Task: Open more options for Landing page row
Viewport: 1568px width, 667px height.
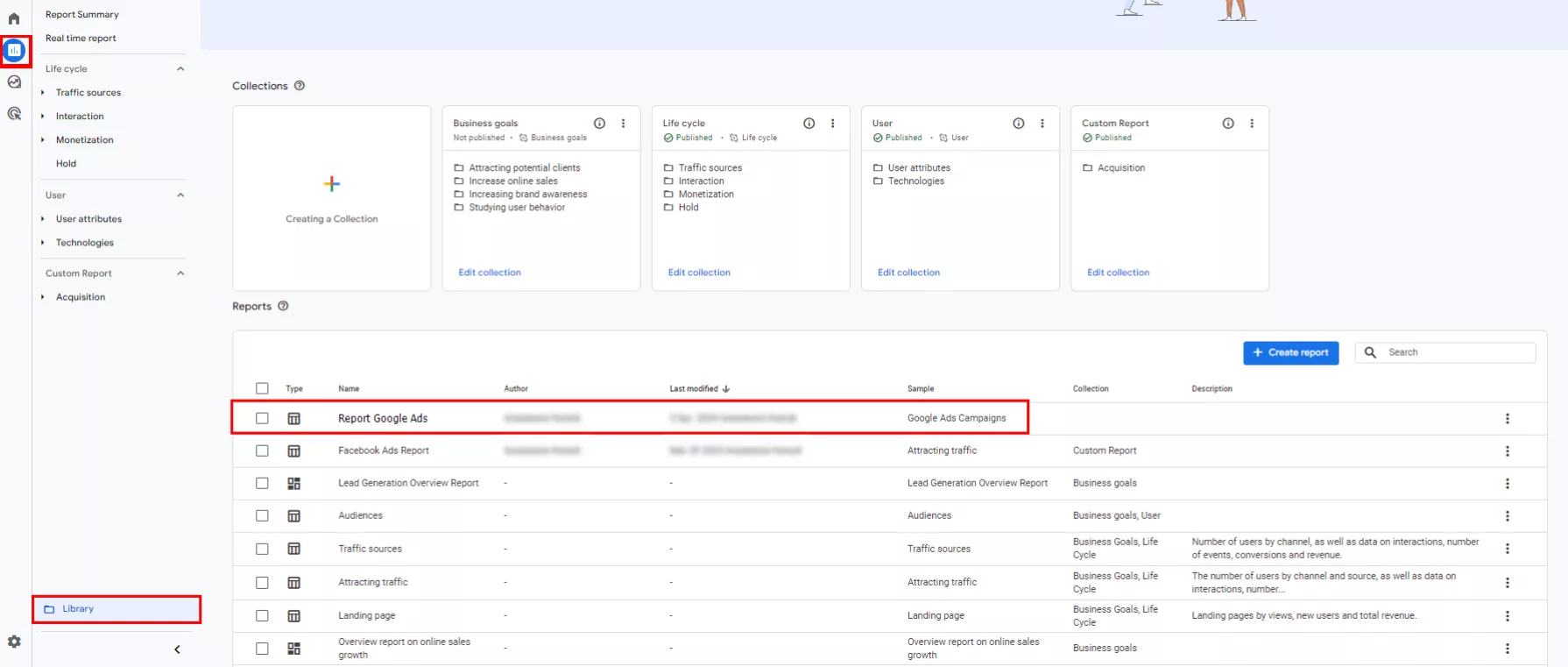Action: tap(1508, 616)
